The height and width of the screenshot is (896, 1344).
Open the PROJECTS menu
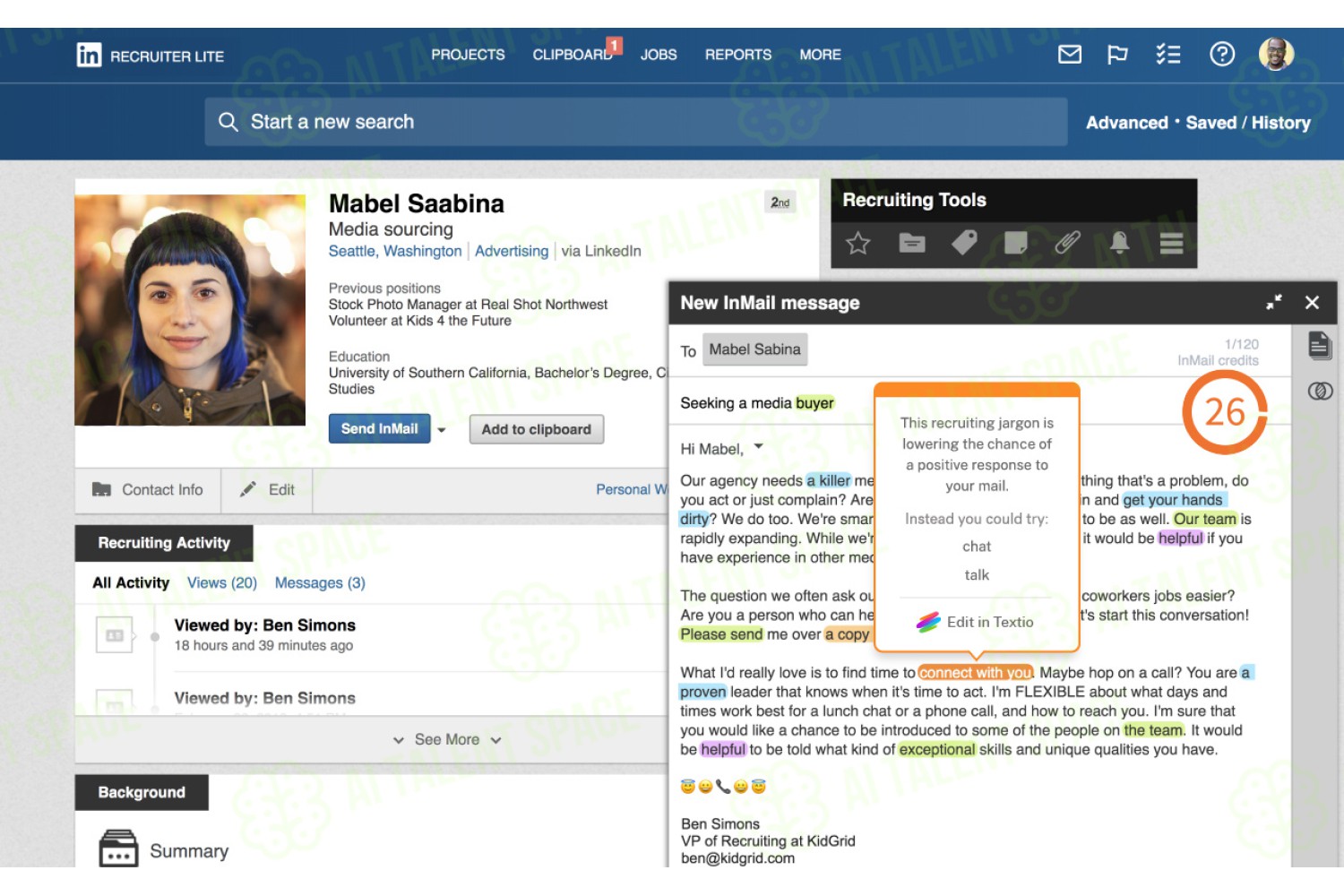pyautogui.click(x=468, y=55)
